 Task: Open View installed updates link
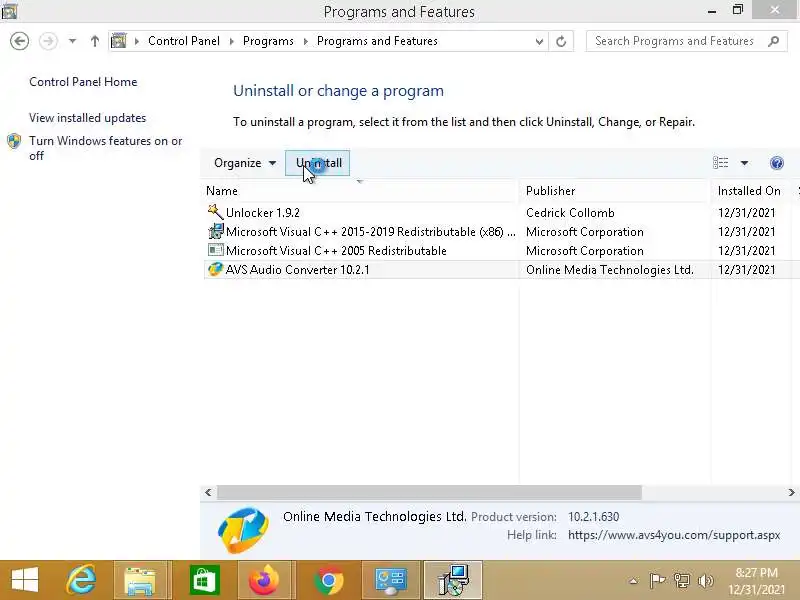(x=87, y=118)
